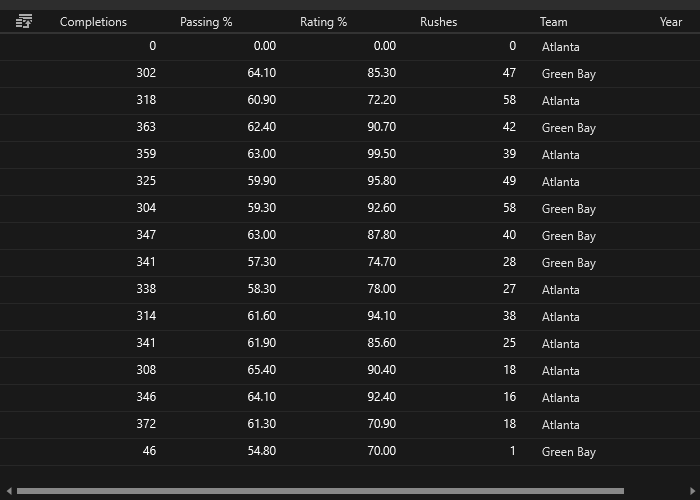The width and height of the screenshot is (700, 500).
Task: Sort by Completions column header
Action: coord(93,22)
